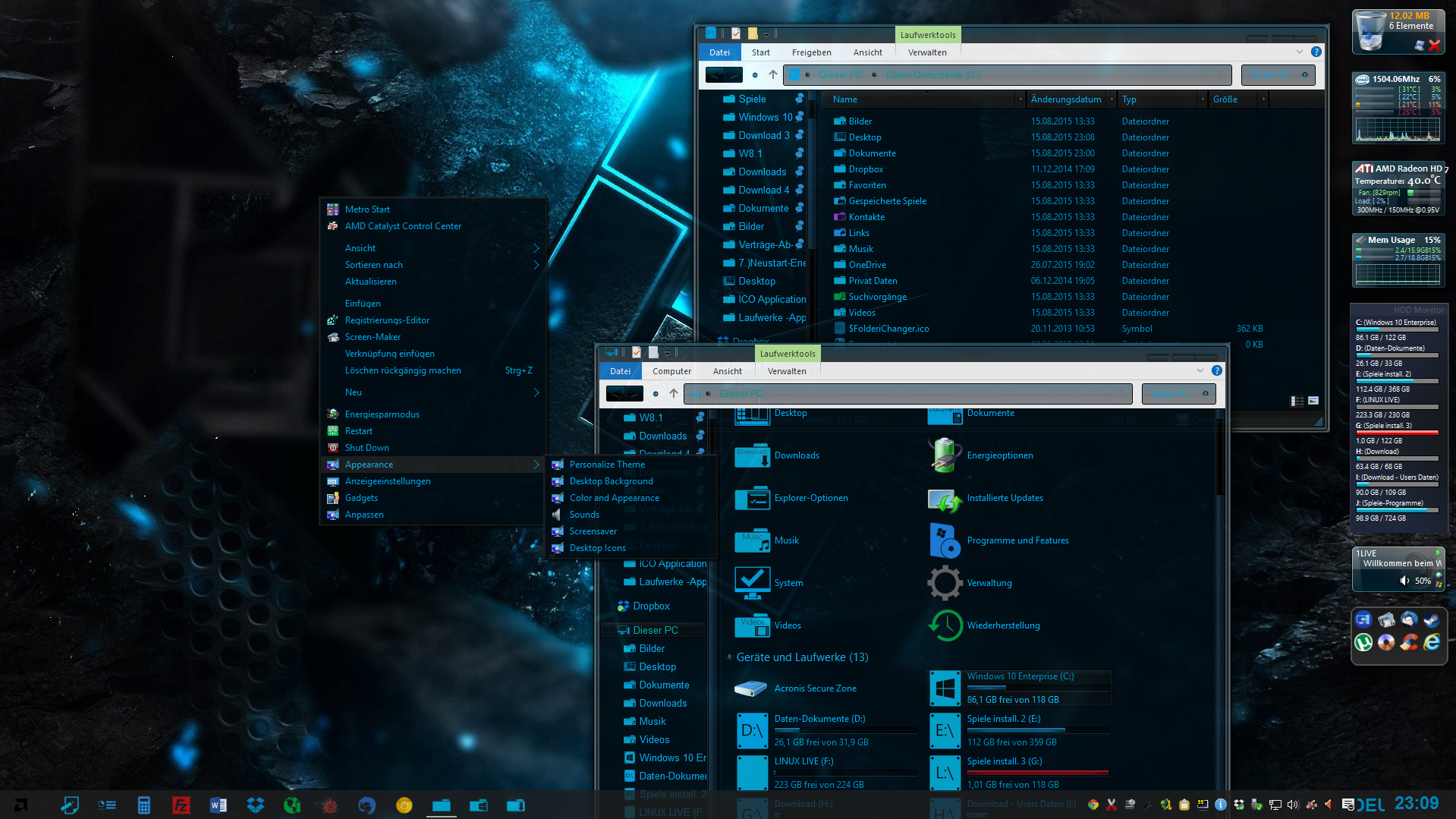Expand the Ansicht context submenu
The width and height of the screenshot is (1456, 819).
(536, 248)
